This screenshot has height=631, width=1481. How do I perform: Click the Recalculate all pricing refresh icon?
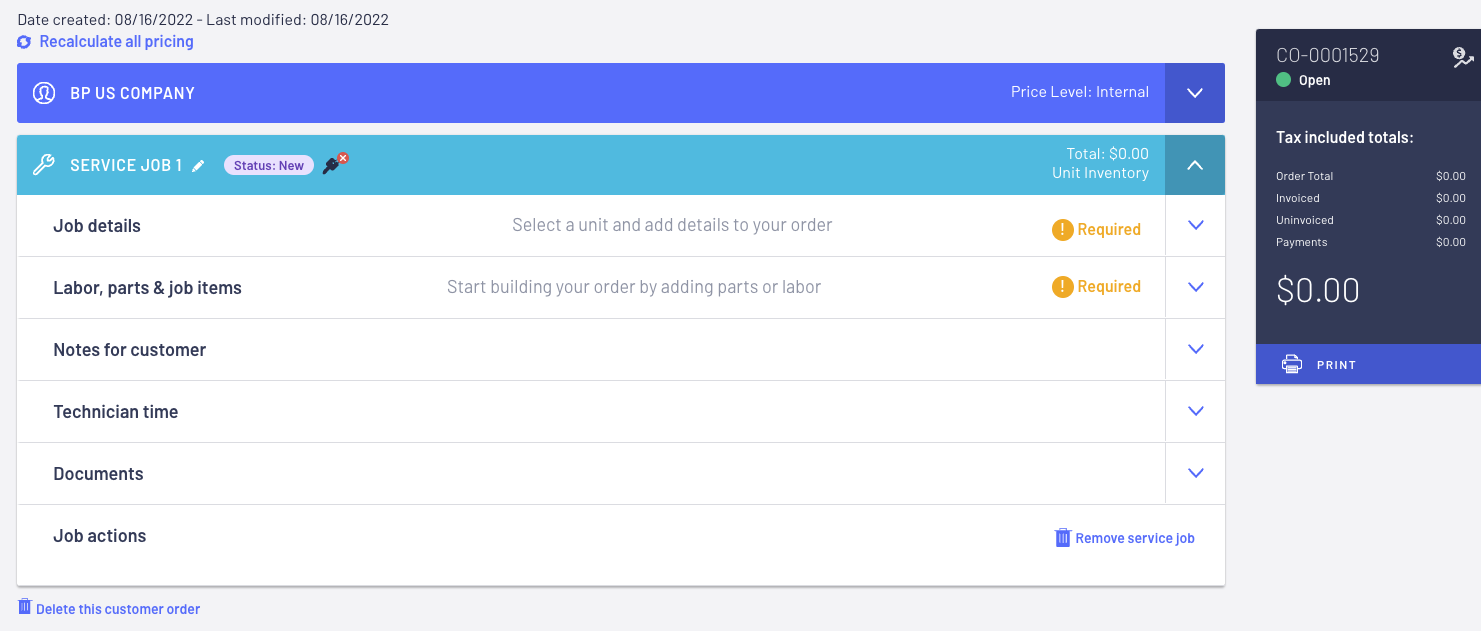(24, 42)
